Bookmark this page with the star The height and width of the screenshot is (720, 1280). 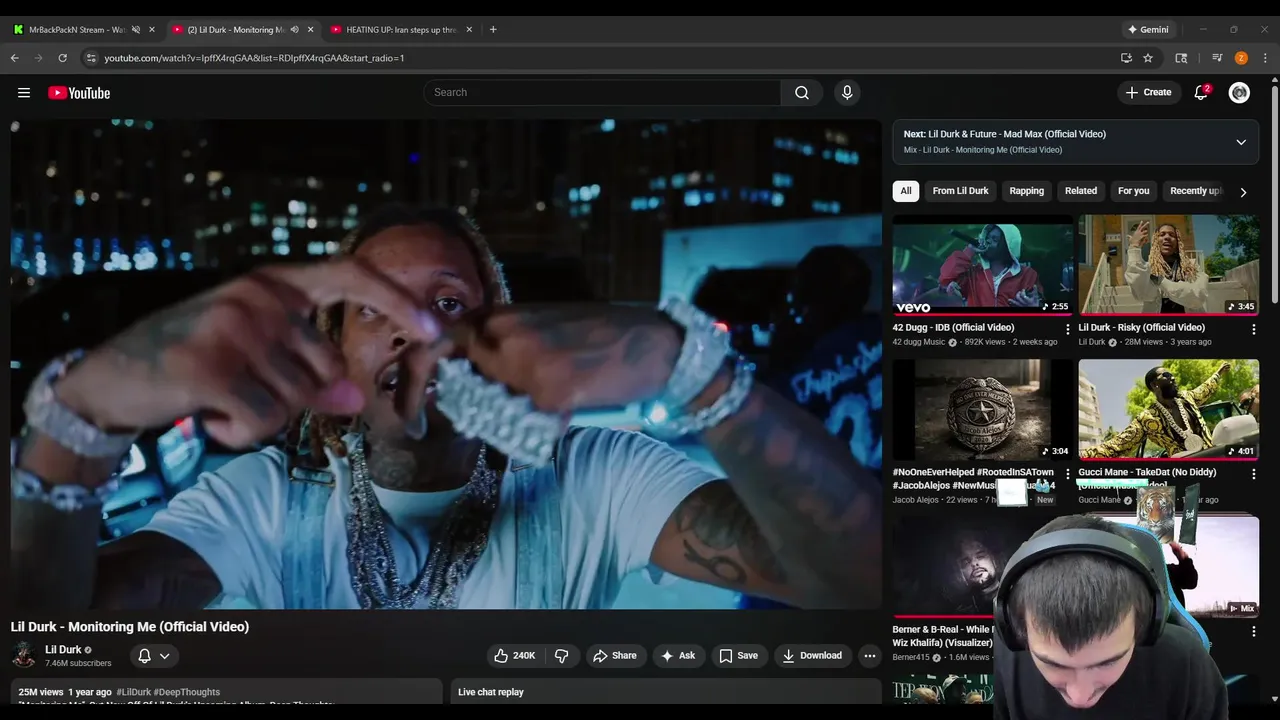1148,58
